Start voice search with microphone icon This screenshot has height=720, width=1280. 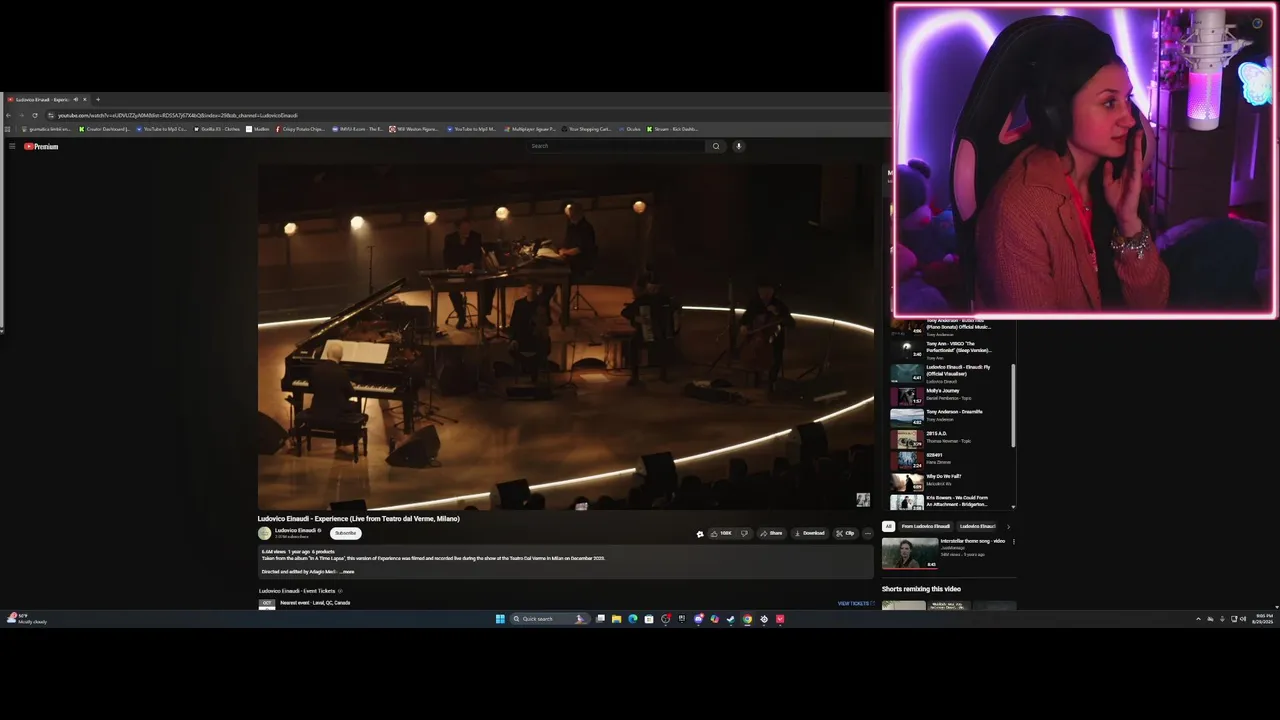point(739,146)
